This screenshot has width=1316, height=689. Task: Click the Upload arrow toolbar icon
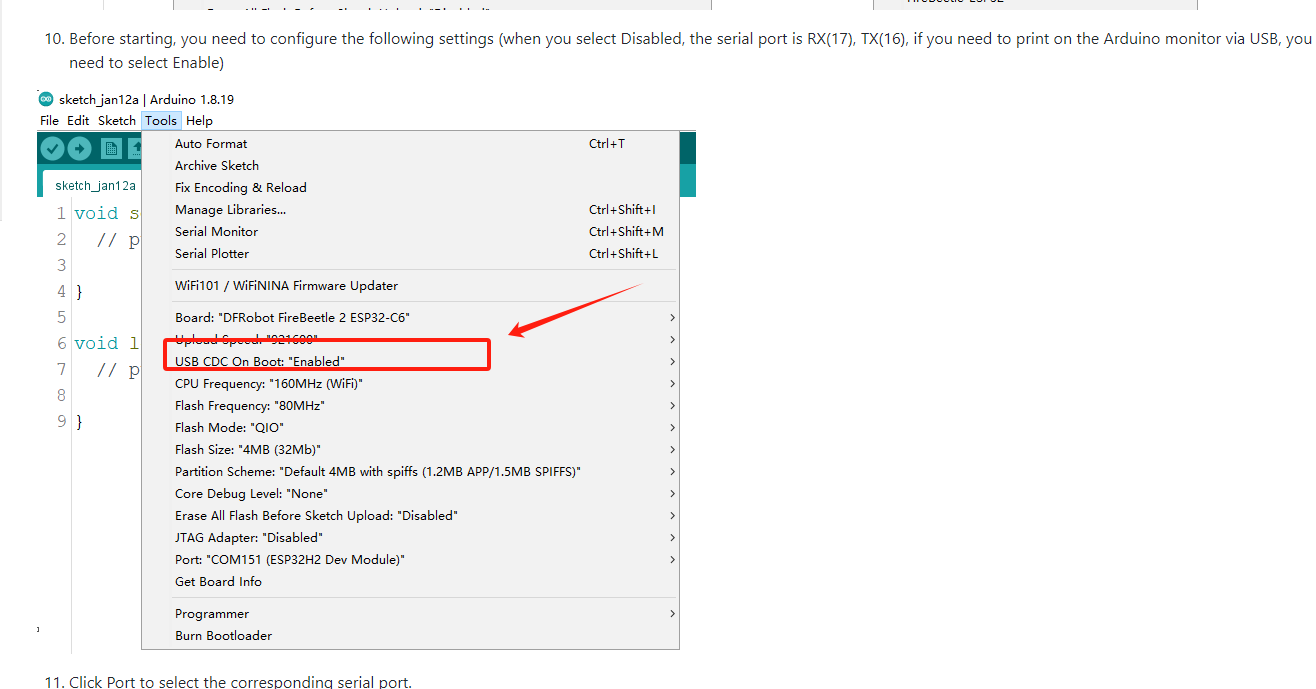tap(79, 149)
